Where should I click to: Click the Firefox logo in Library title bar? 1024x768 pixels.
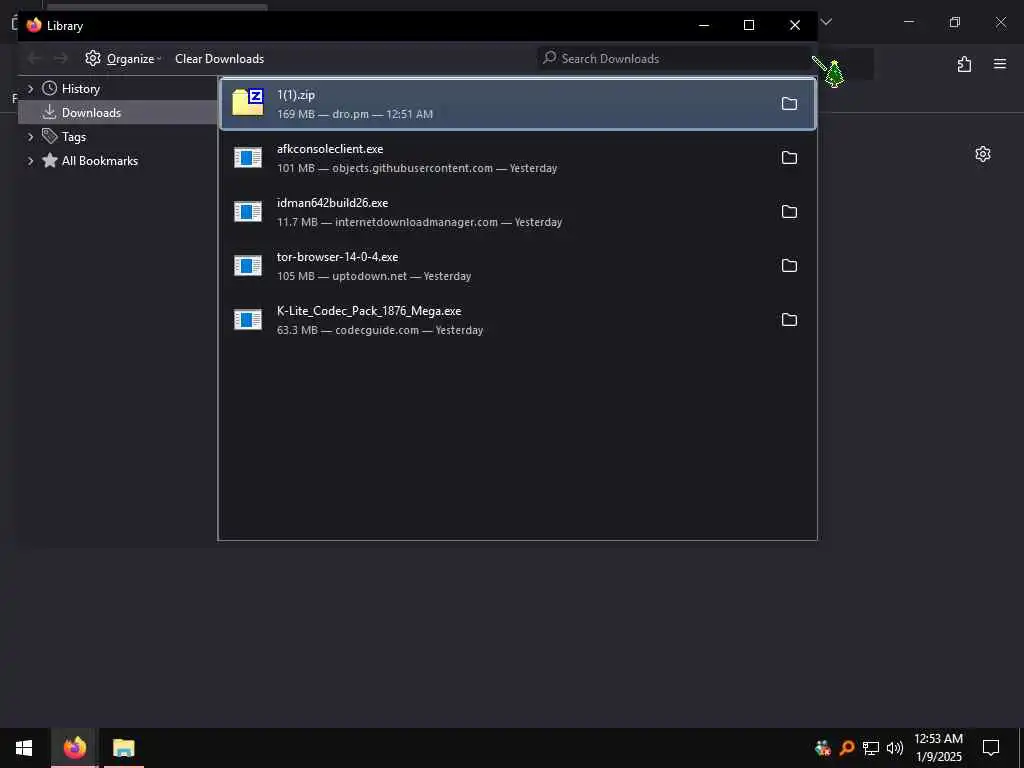34,25
